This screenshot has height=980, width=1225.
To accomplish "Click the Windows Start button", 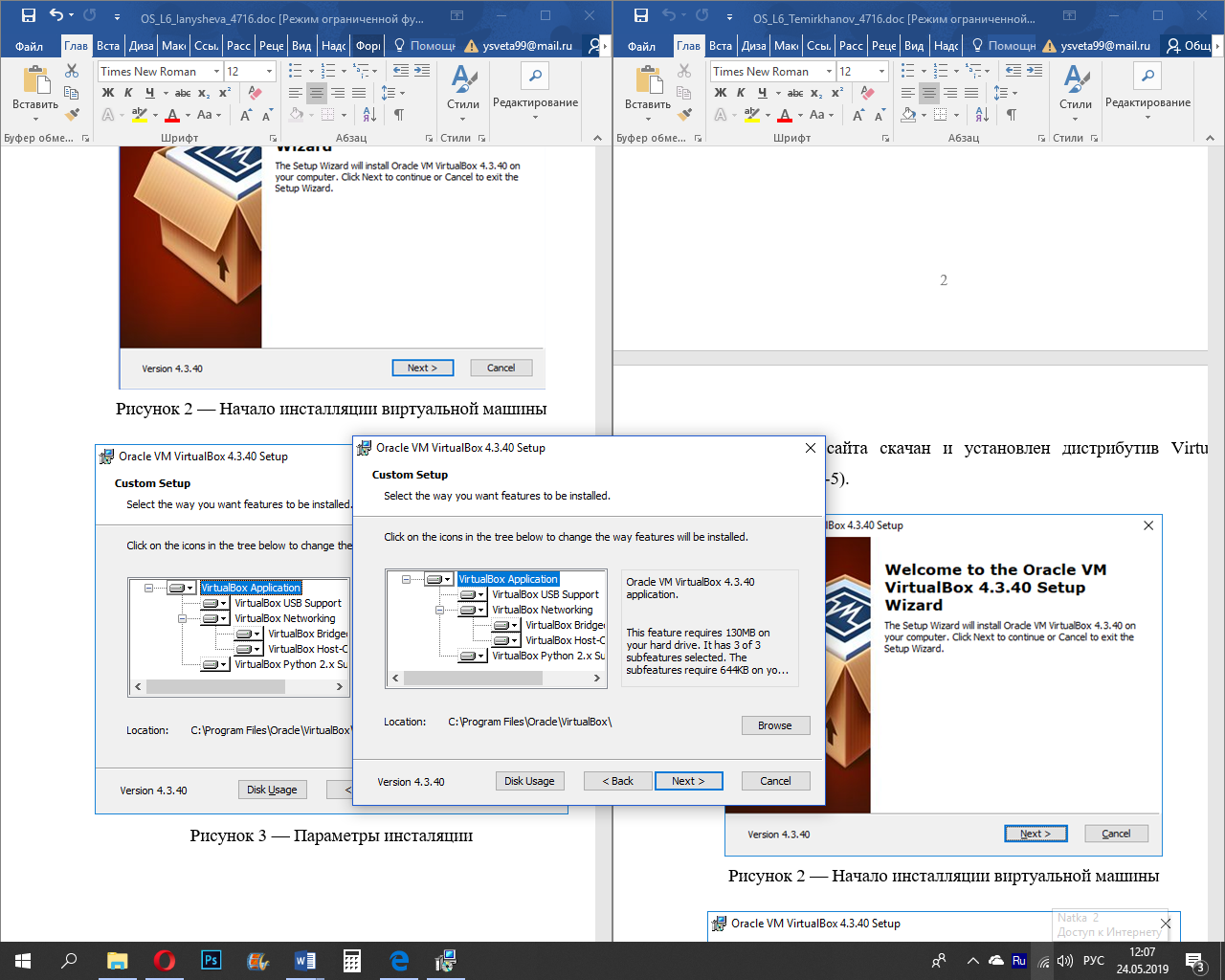I will point(23,961).
